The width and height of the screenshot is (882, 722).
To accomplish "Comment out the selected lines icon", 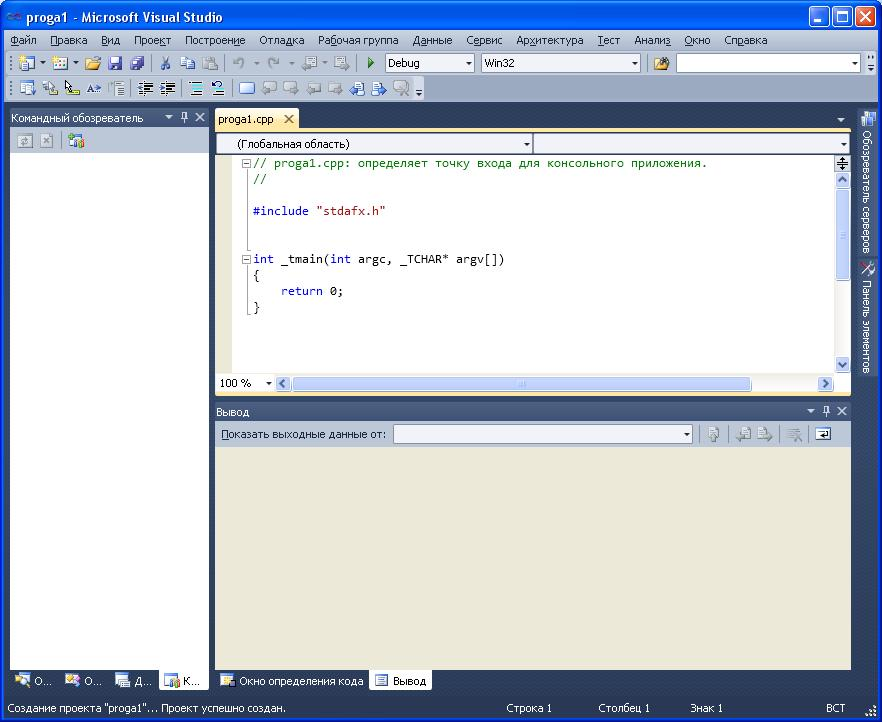I will (x=196, y=88).
